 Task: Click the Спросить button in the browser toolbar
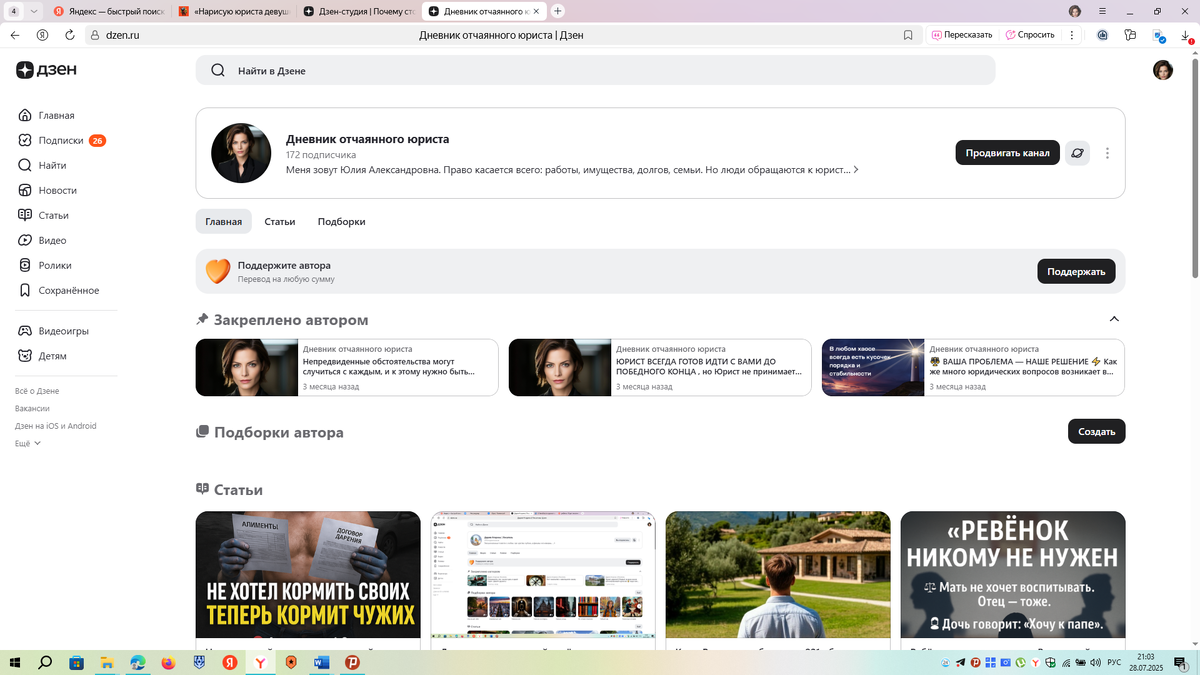tap(1029, 34)
